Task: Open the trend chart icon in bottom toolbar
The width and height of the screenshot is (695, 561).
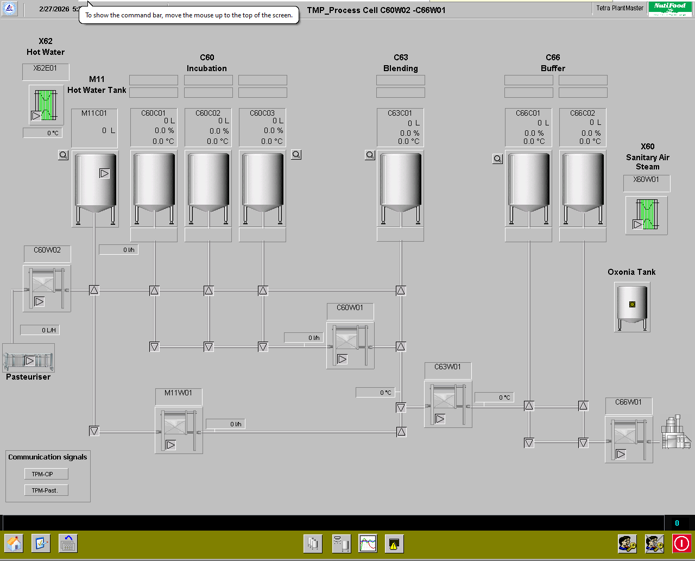Action: [368, 543]
